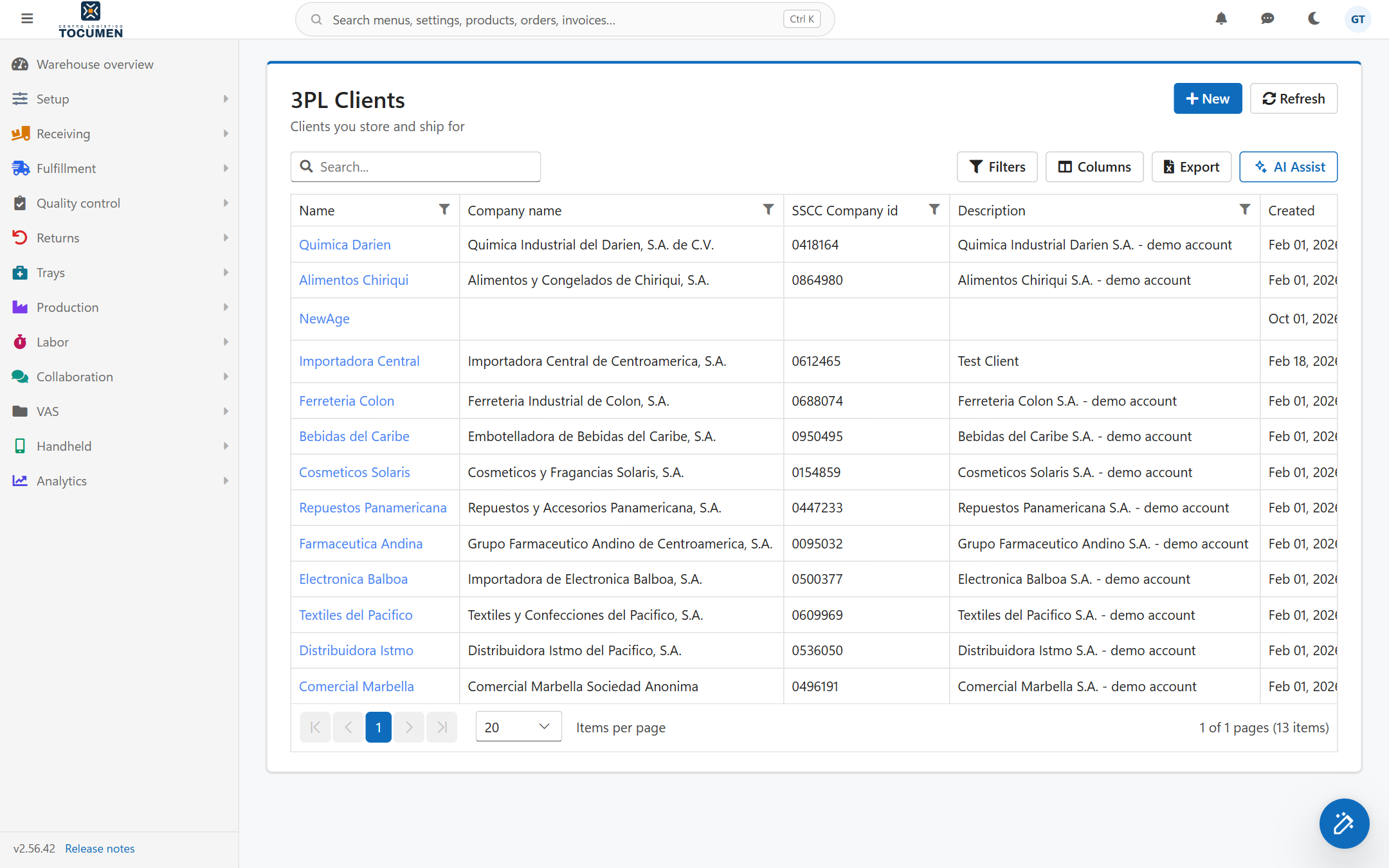Select page 1 in pagination
The width and height of the screenshot is (1389, 868).
pos(379,727)
